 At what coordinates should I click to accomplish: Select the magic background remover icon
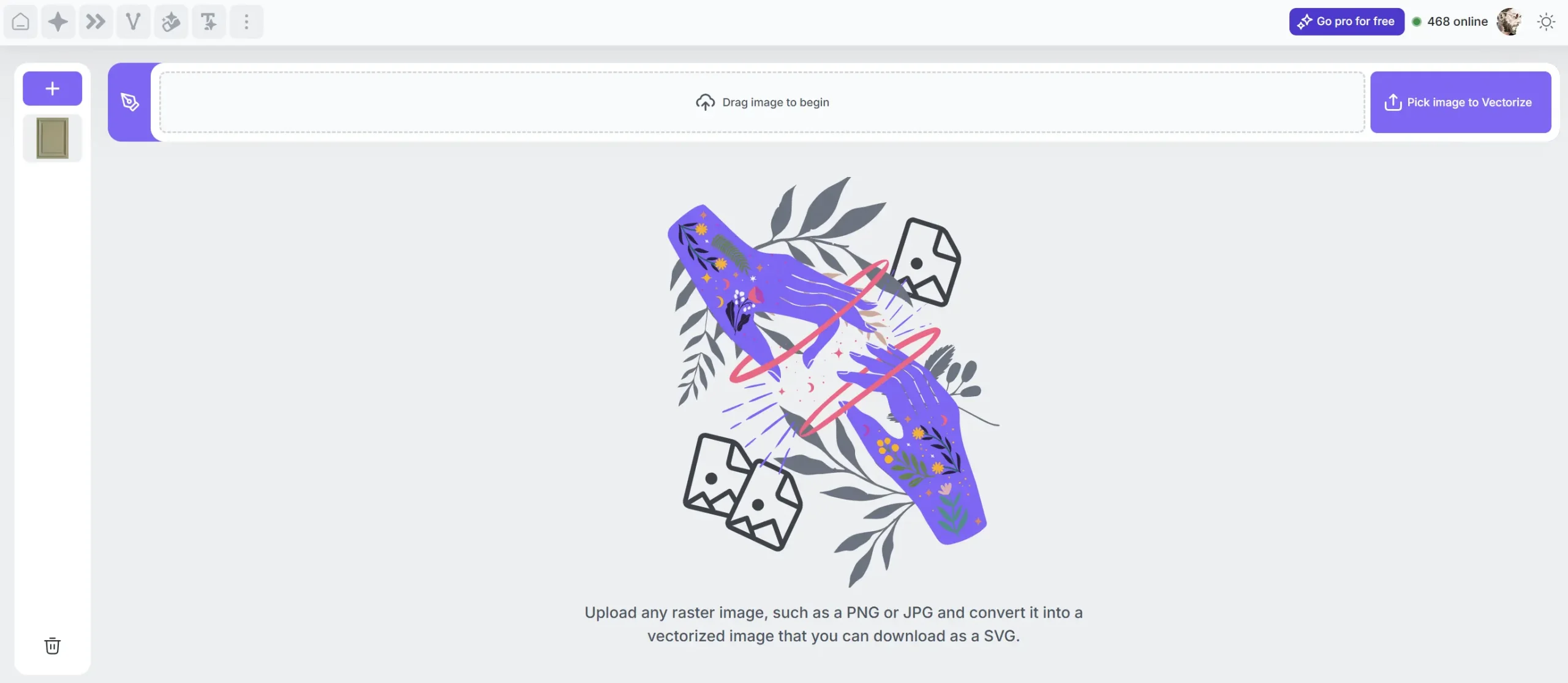(171, 21)
